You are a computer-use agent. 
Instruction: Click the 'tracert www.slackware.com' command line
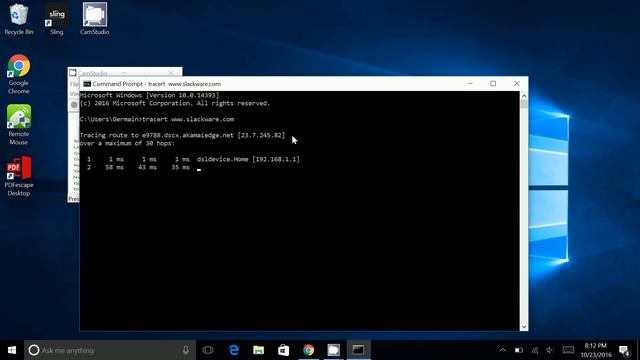pos(157,119)
